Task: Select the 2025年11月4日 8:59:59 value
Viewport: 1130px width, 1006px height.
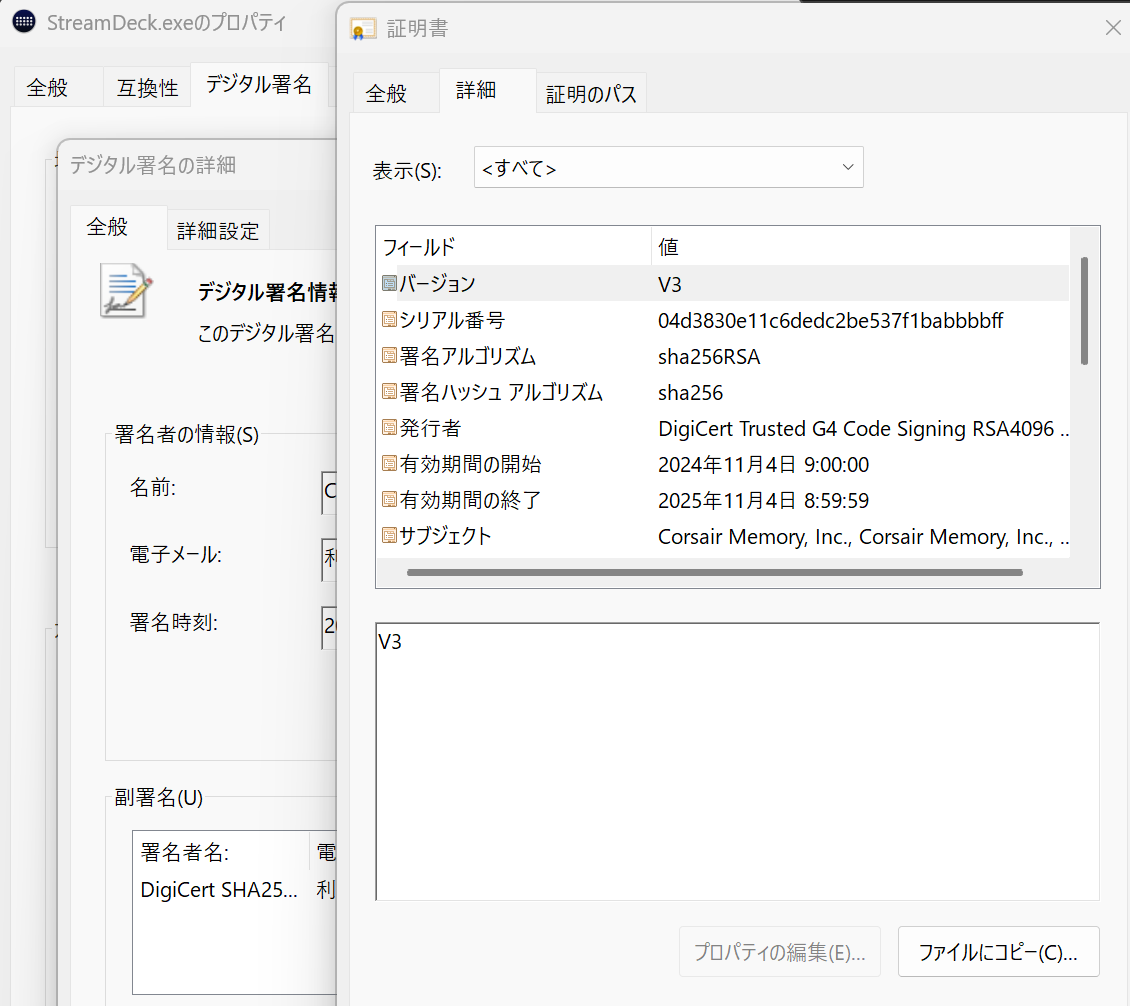Action: click(x=763, y=501)
